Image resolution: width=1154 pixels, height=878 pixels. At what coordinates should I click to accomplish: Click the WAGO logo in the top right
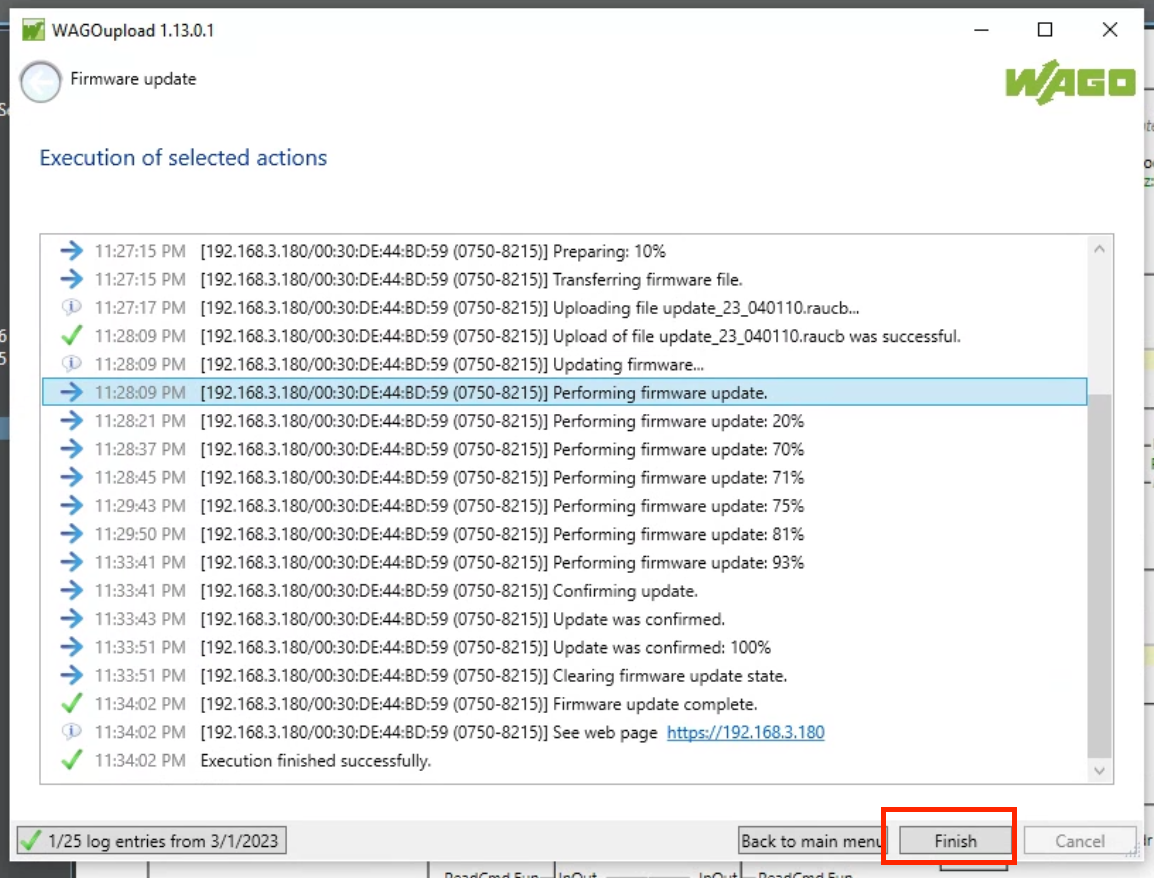(1070, 83)
